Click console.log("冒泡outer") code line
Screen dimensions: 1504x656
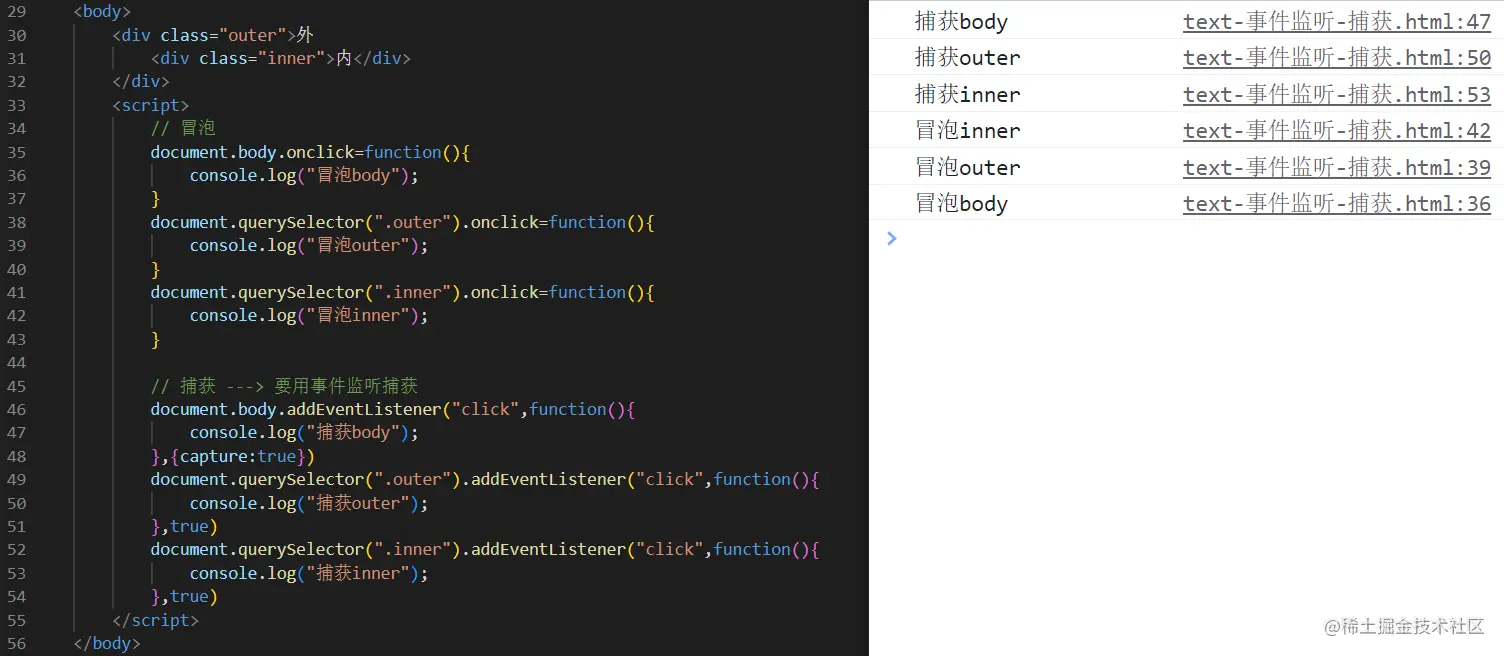click(x=309, y=245)
